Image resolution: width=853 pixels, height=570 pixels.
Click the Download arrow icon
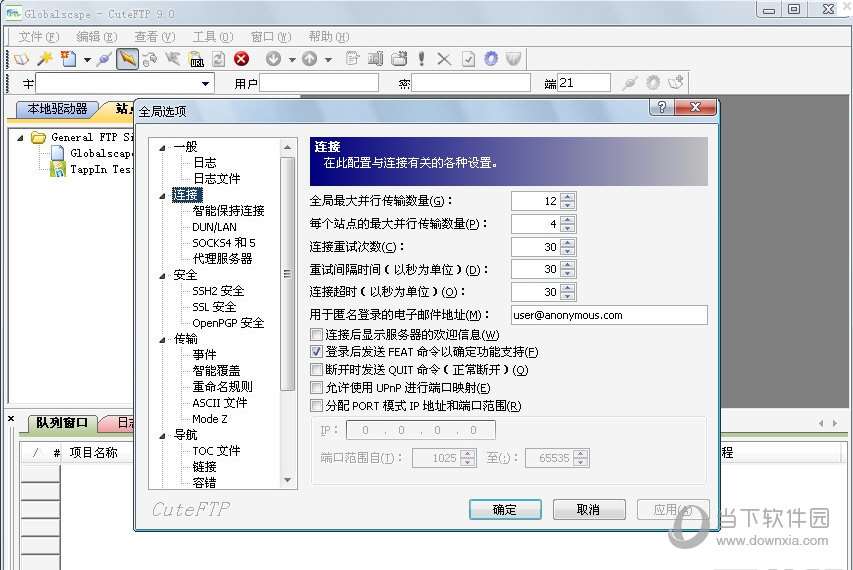click(274, 59)
